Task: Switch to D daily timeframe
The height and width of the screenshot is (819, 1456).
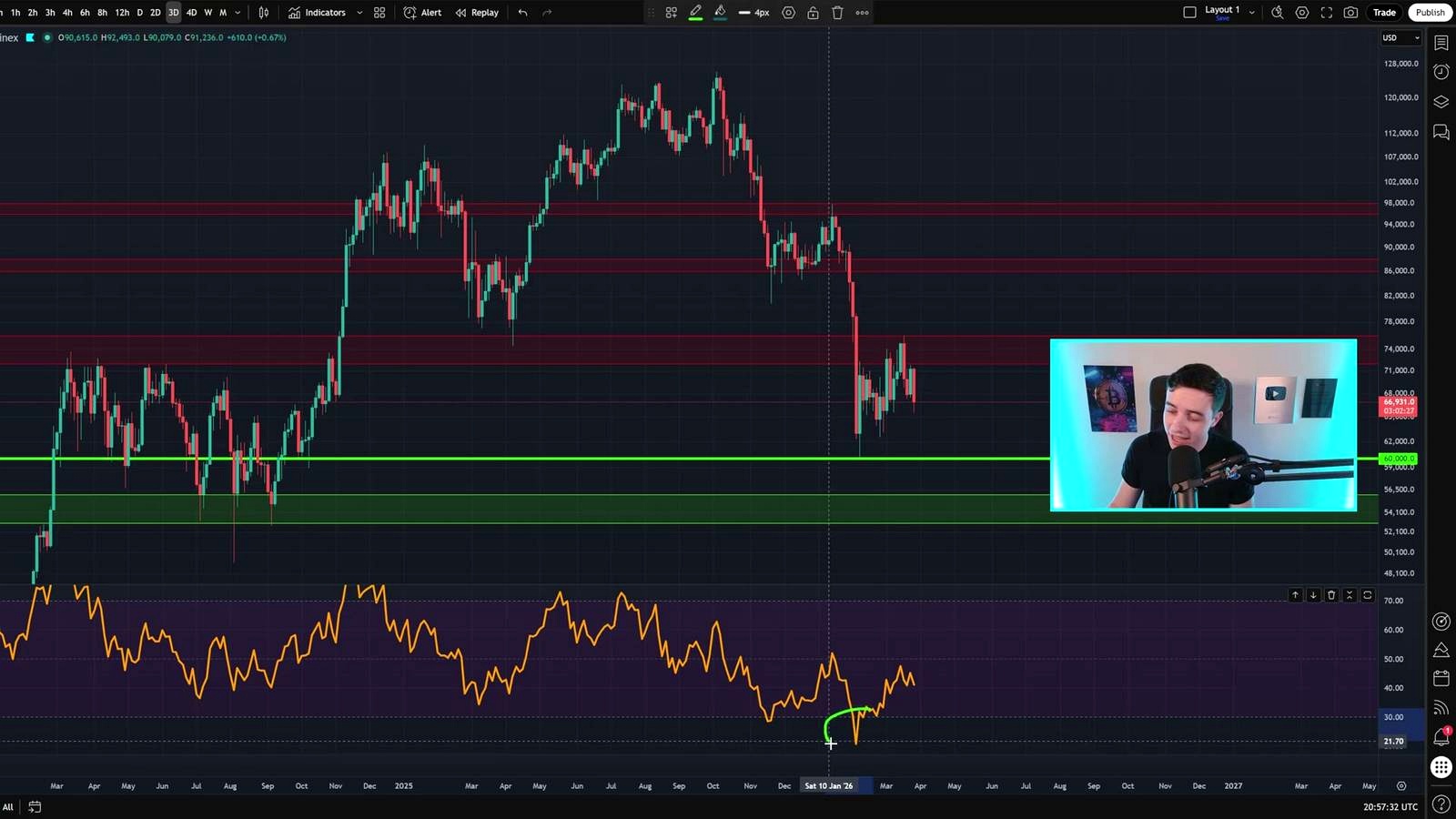Action: [139, 13]
